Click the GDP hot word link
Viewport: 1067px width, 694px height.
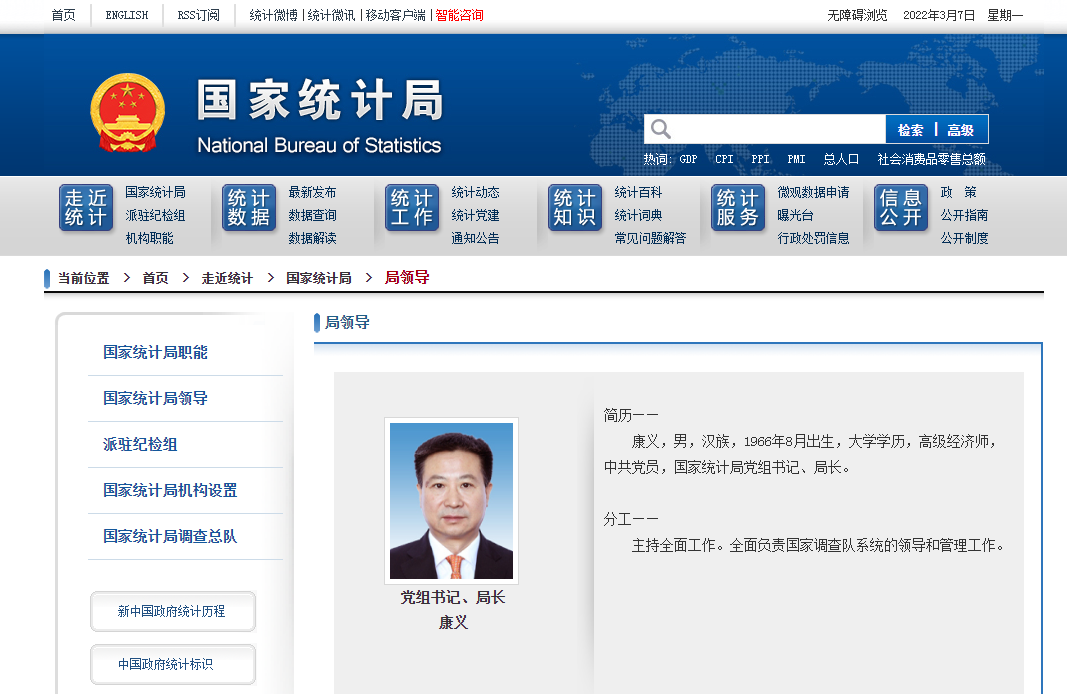(688, 159)
